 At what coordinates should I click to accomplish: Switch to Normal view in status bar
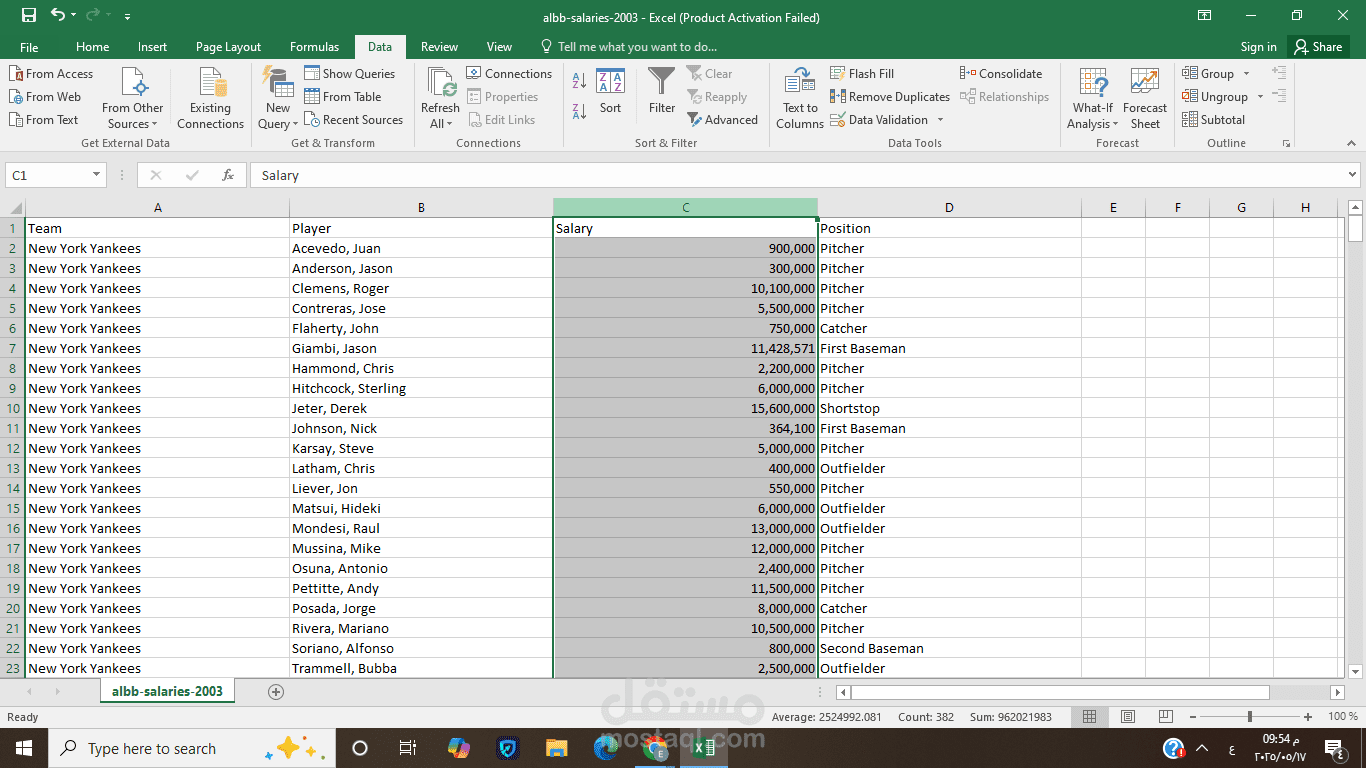click(x=1090, y=717)
